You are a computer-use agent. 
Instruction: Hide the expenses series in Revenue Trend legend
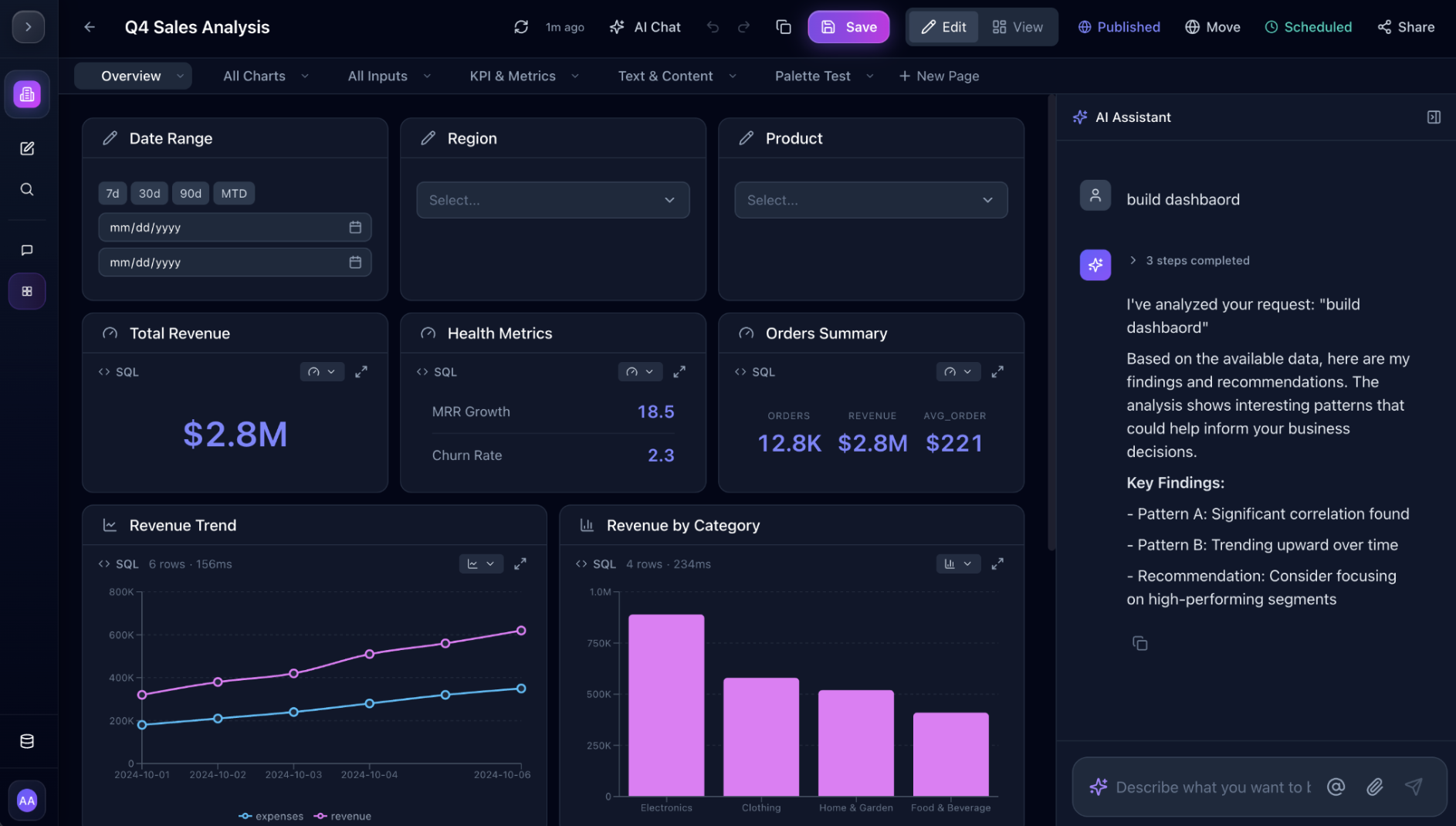pos(271,816)
